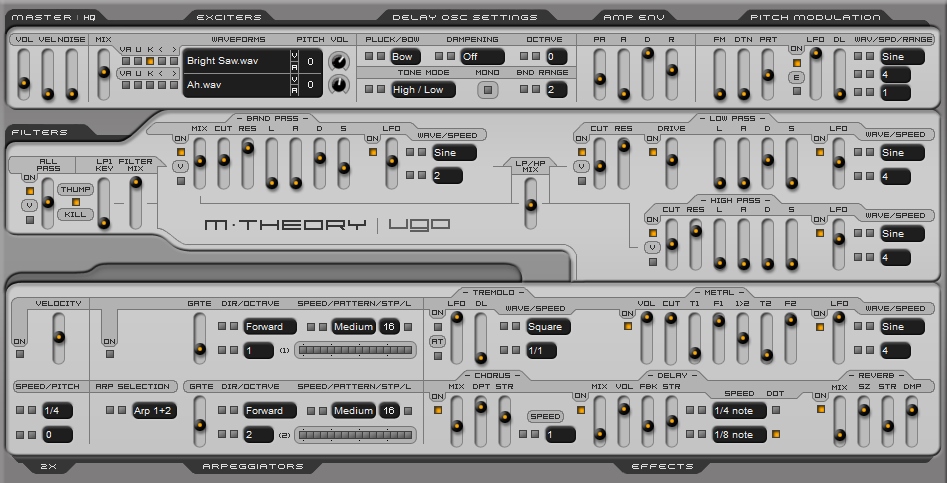Click the Effects section tab label
Viewport: 947px width, 483px height.
[662, 467]
